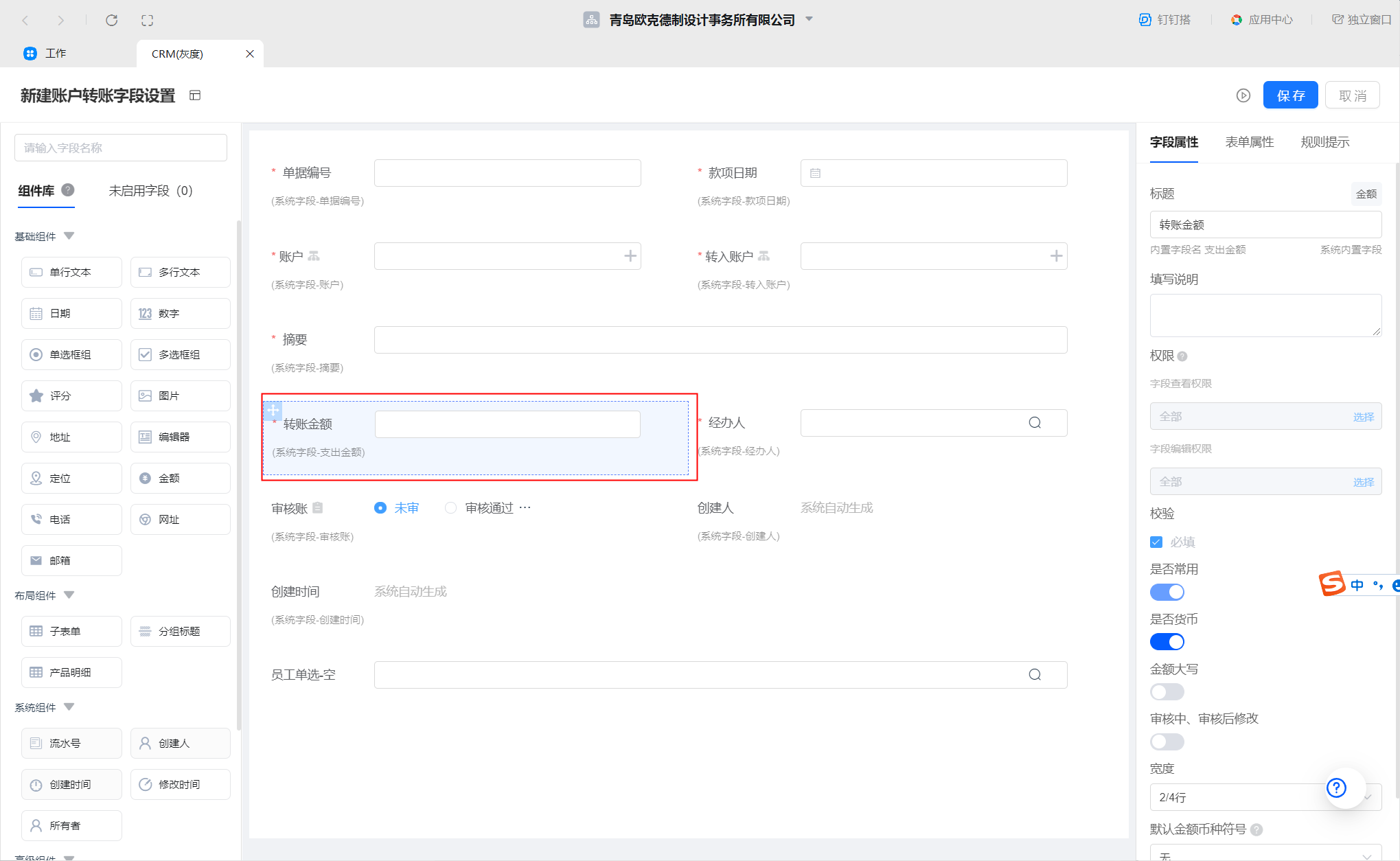Click the layout icon next to page title
This screenshot has height=861, width=1400.
(x=195, y=95)
